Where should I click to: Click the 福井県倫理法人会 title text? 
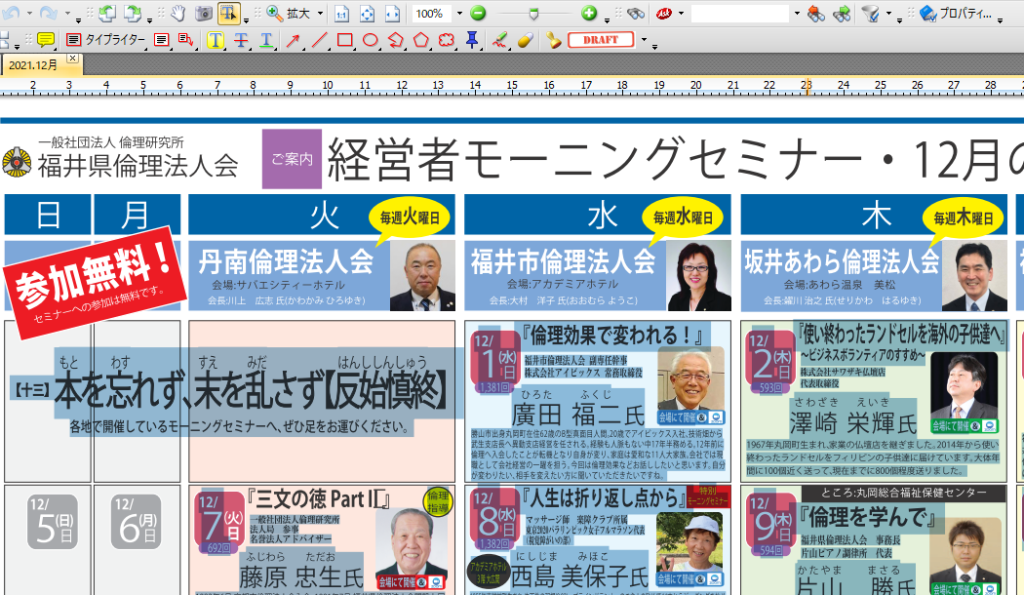click(x=138, y=166)
